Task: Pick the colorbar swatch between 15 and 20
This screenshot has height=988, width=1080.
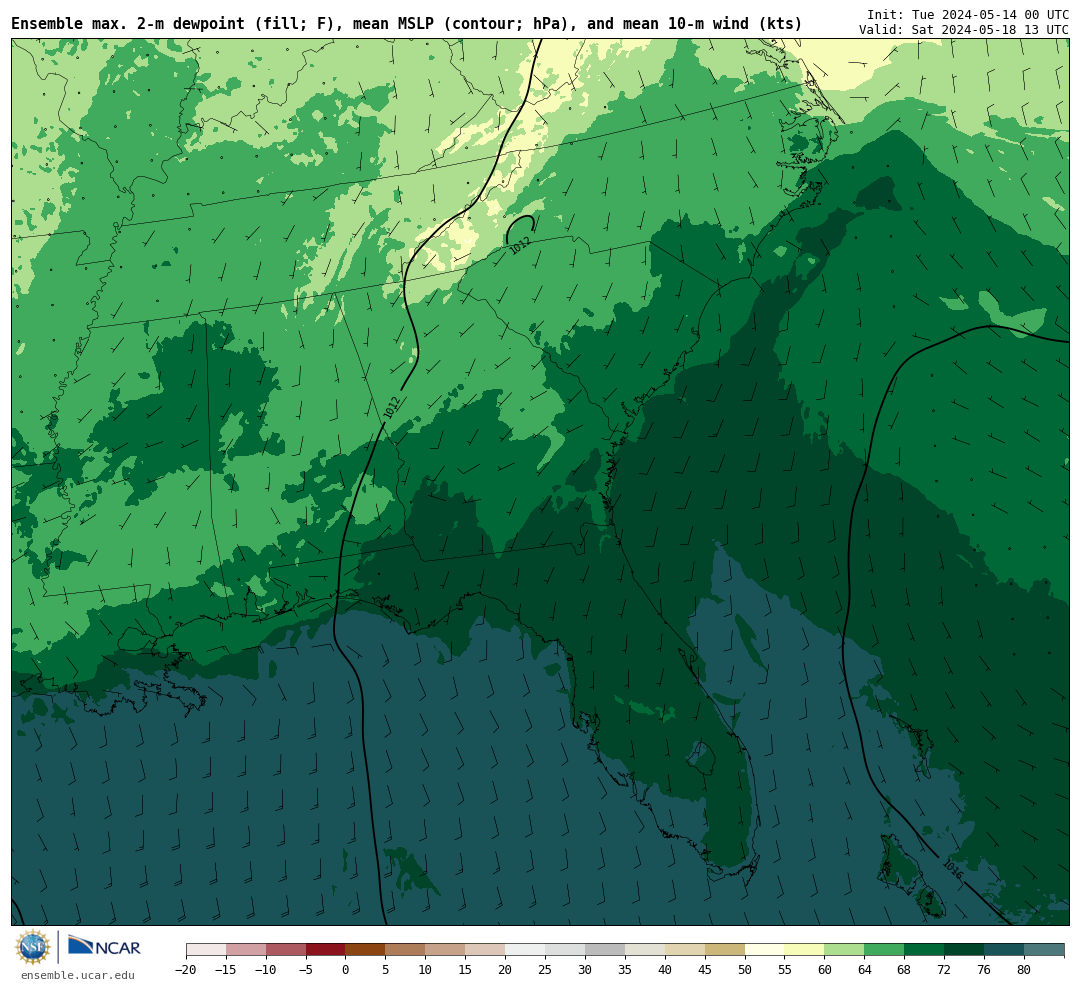Action: coord(486,950)
